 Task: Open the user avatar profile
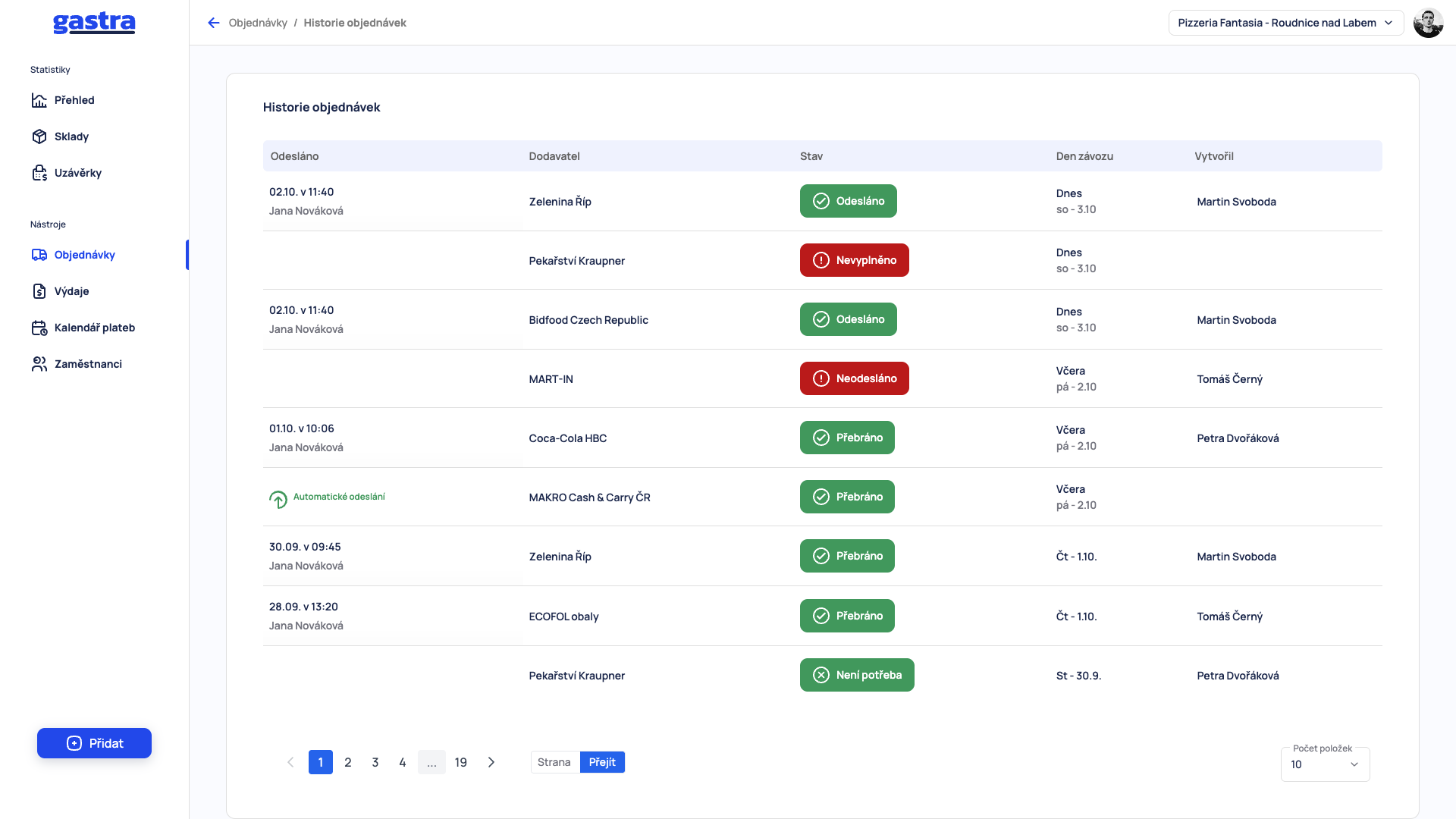pyautogui.click(x=1428, y=23)
